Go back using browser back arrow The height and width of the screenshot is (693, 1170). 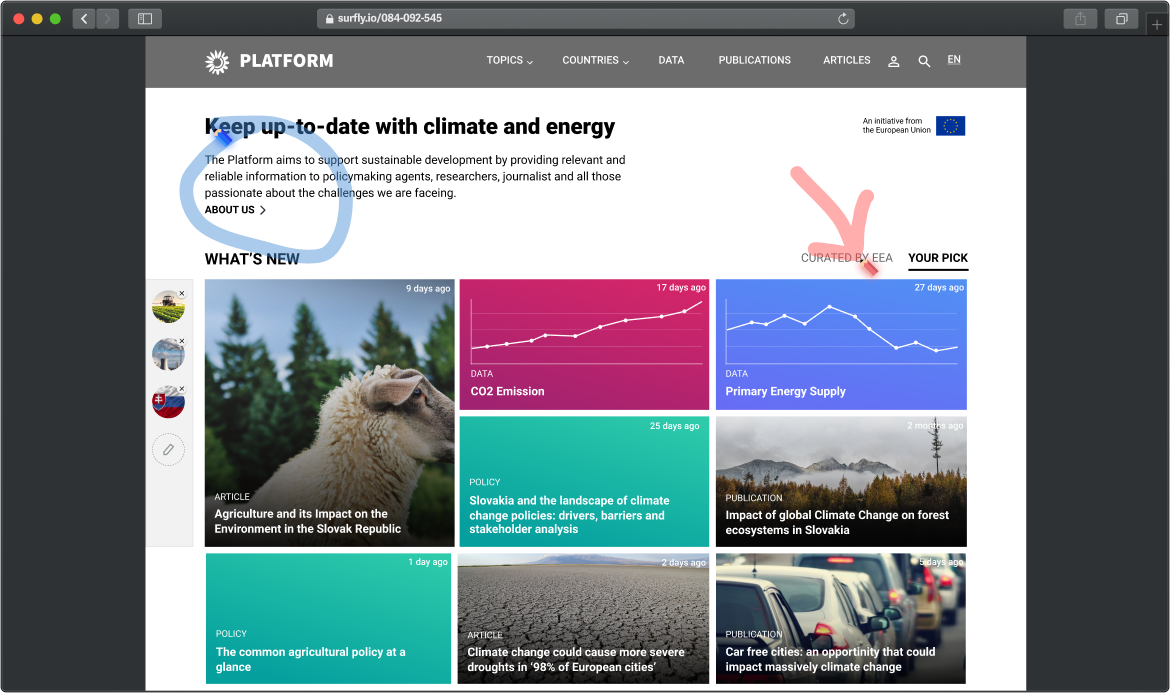tap(84, 18)
